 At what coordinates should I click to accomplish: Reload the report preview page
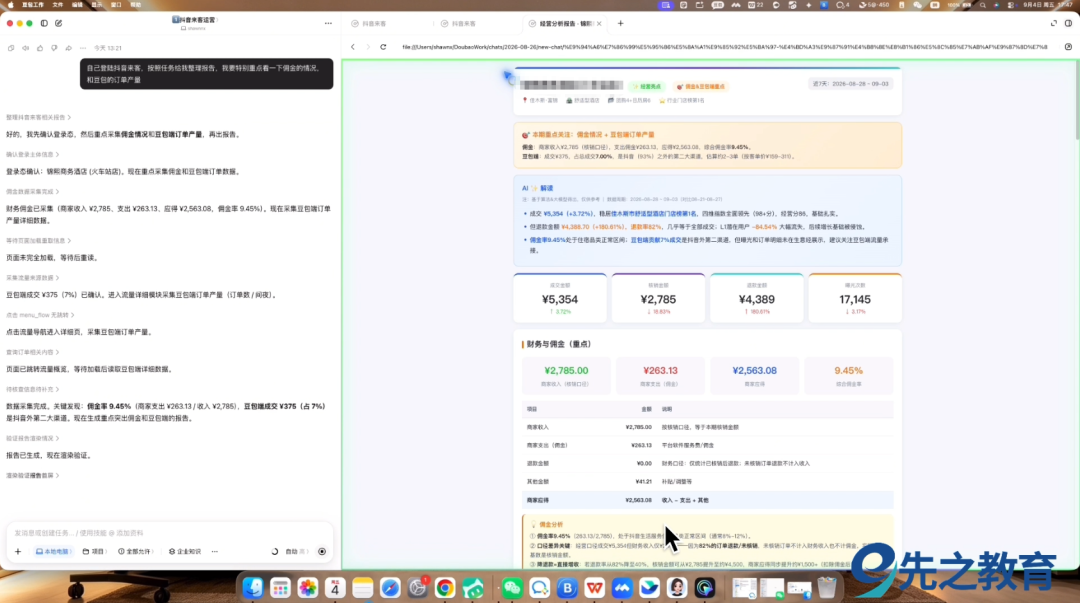pyautogui.click(x=383, y=47)
